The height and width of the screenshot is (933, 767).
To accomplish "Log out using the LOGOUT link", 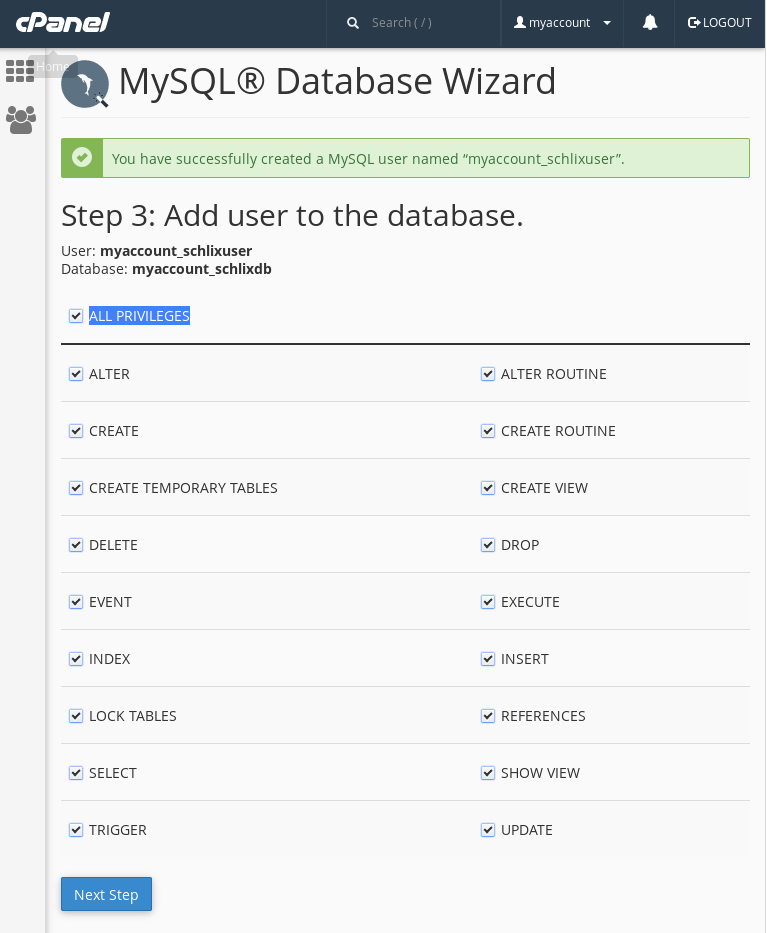I will (x=719, y=23).
